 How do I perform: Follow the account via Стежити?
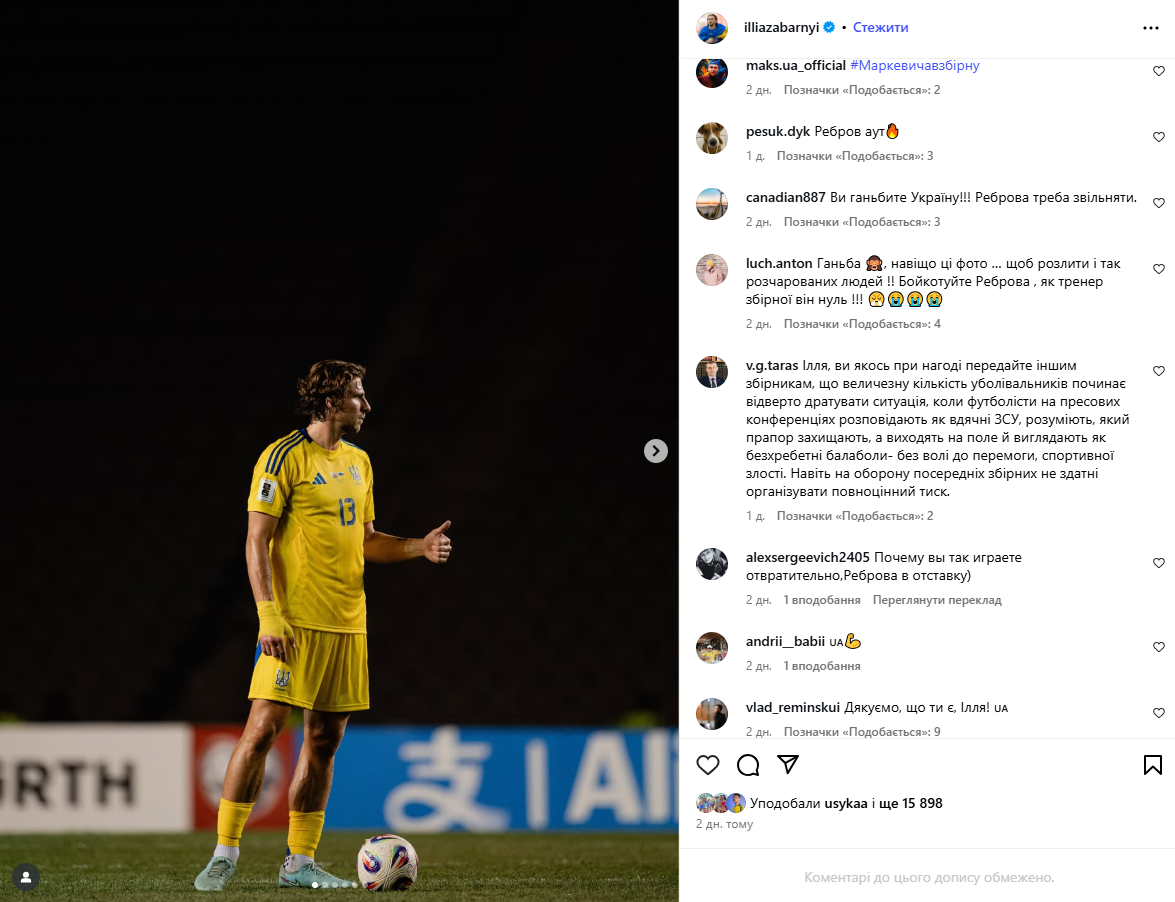coord(881,28)
